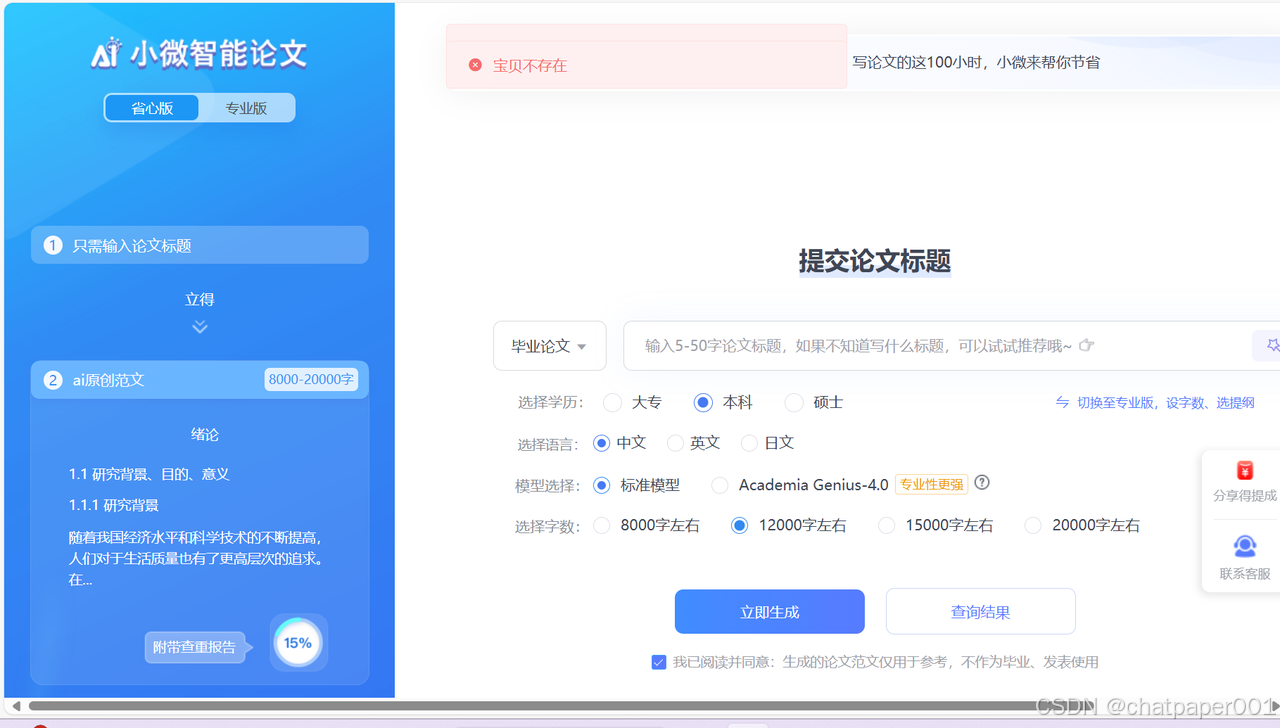Open 联系客服 customer service headset icon

coord(1245,546)
